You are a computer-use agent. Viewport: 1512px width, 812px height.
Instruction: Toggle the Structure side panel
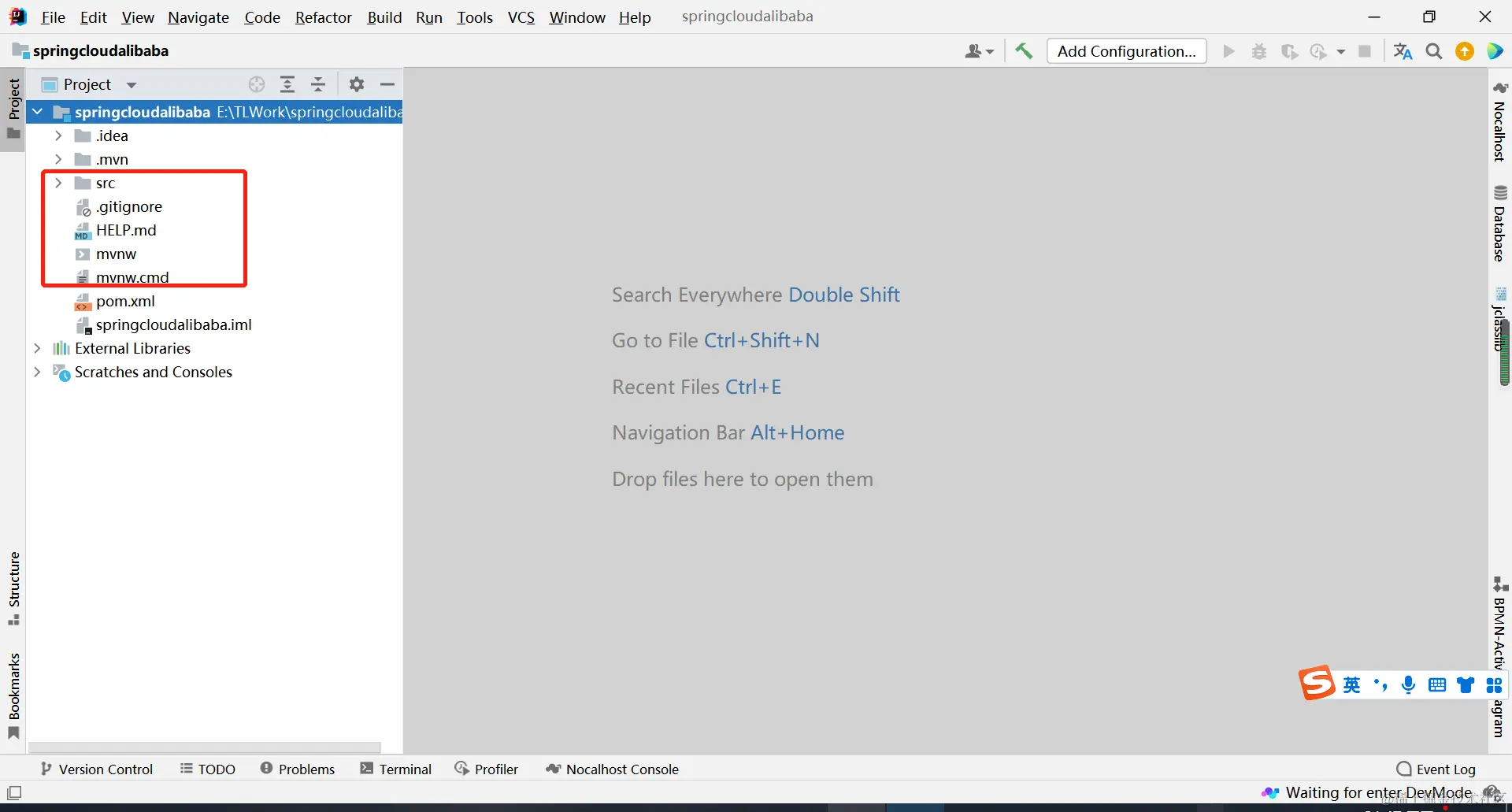[x=13, y=588]
